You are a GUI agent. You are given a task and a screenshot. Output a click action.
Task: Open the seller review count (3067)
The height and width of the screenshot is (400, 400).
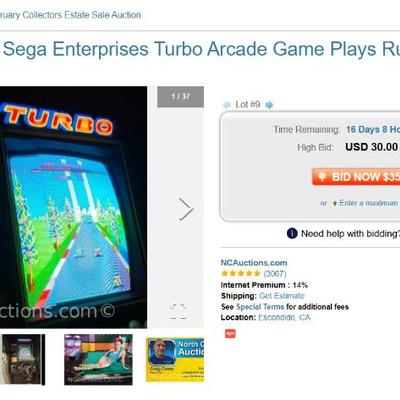coord(275,274)
